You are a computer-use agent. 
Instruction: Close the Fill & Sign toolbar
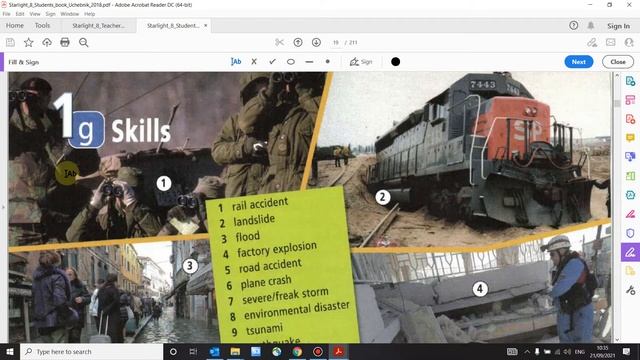pyautogui.click(x=618, y=62)
